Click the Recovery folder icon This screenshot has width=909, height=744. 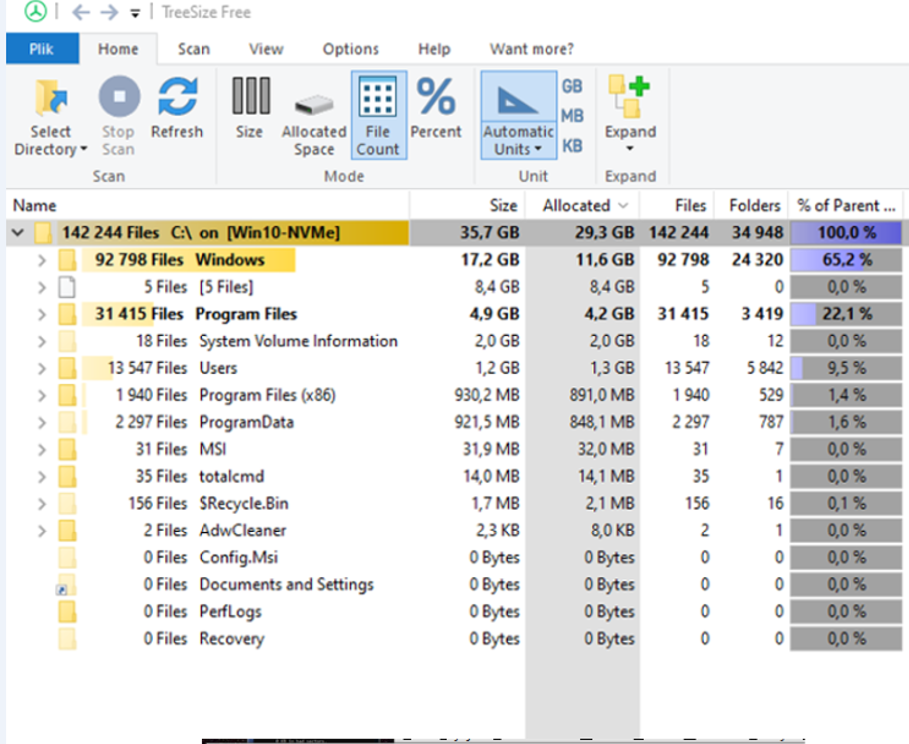tap(67, 638)
